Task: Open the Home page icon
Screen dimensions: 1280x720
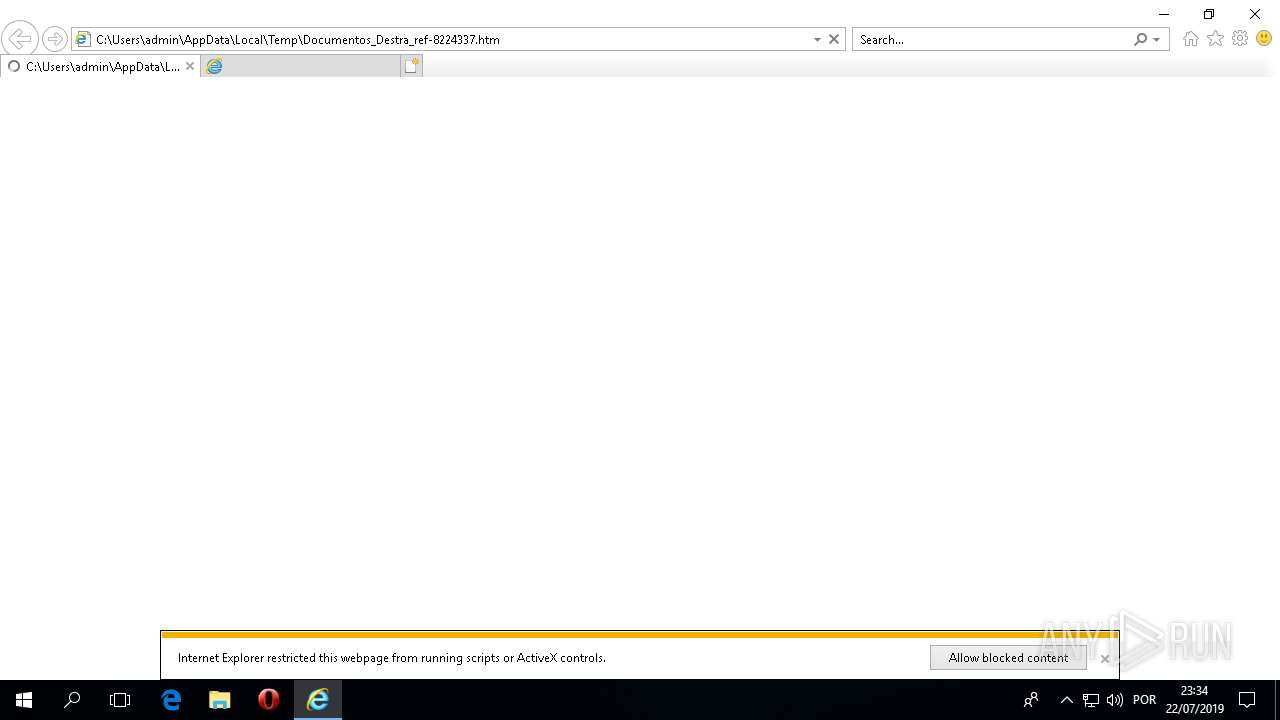Action: click(1190, 39)
